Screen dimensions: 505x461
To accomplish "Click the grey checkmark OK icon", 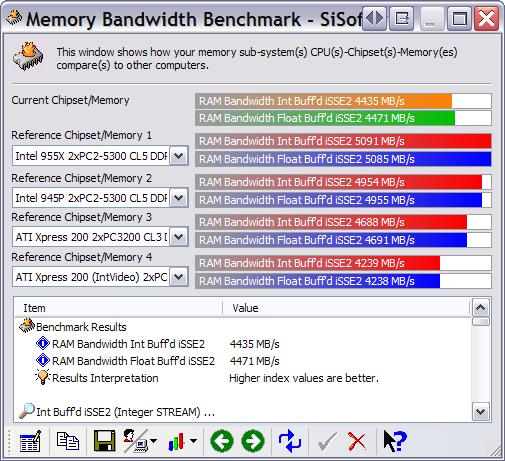I will (x=327, y=441).
